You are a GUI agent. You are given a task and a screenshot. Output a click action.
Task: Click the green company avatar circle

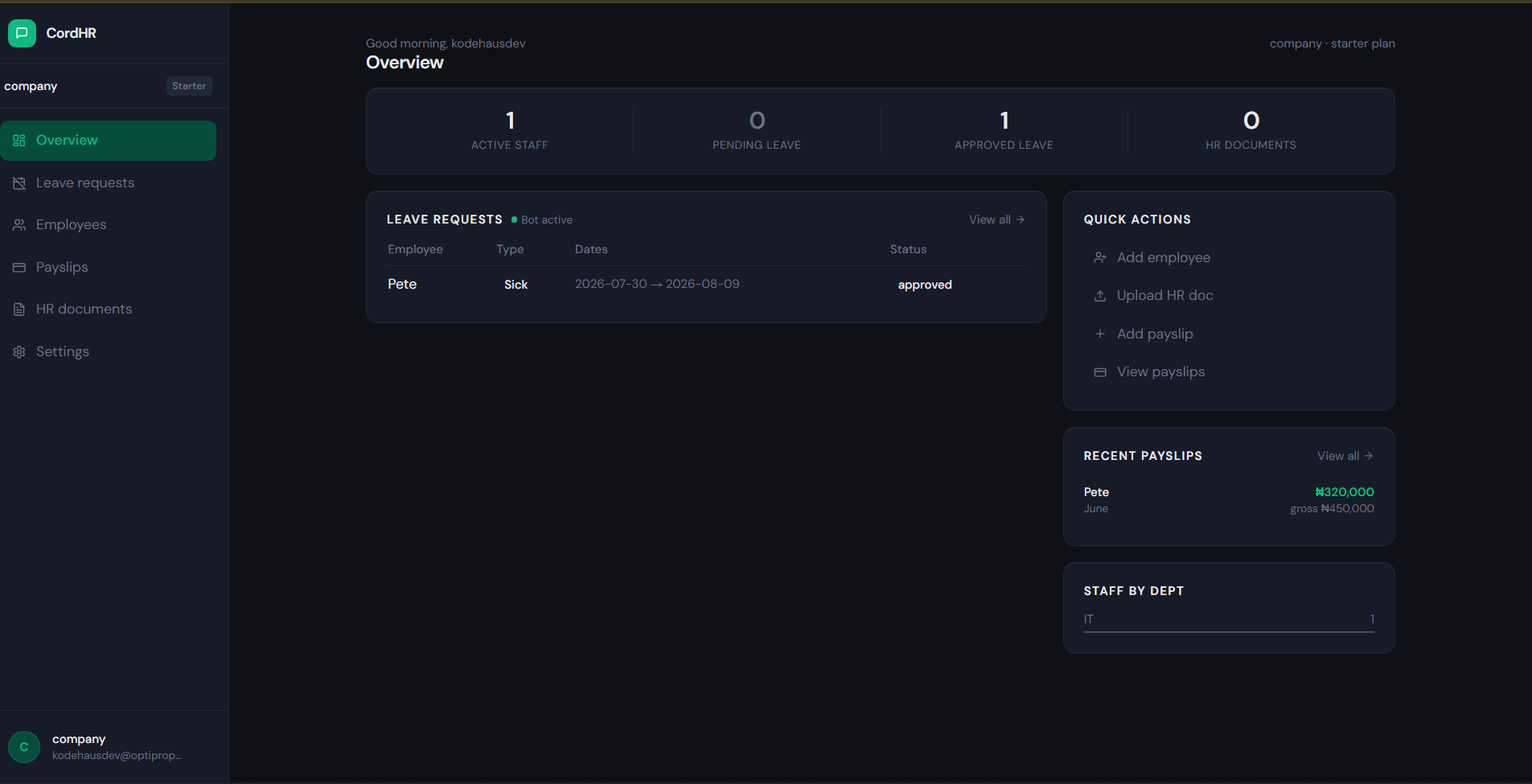tap(24, 747)
